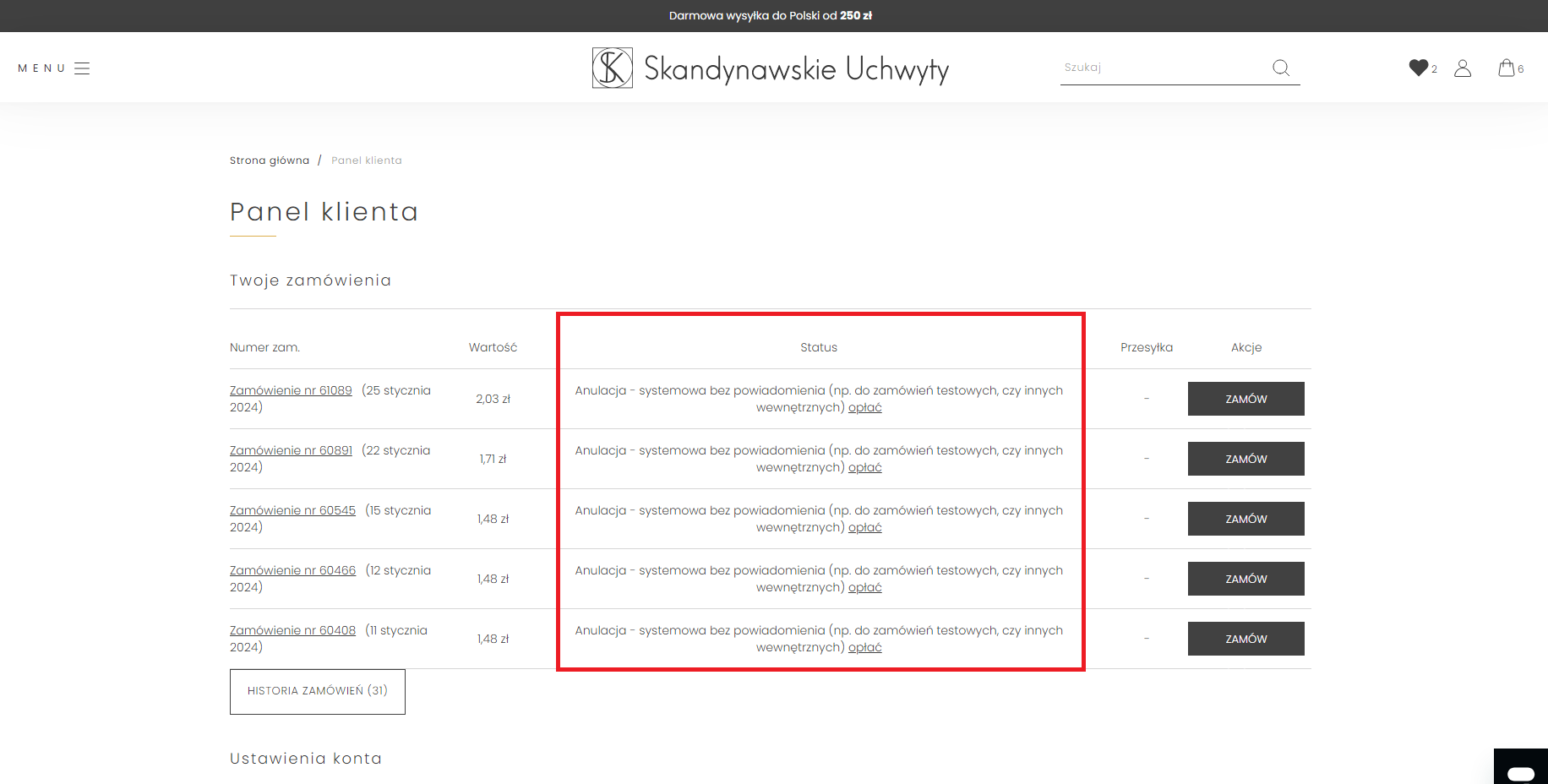Screen dimensions: 1548x784
Task: Click the free shipping banner text
Action: pos(771,16)
